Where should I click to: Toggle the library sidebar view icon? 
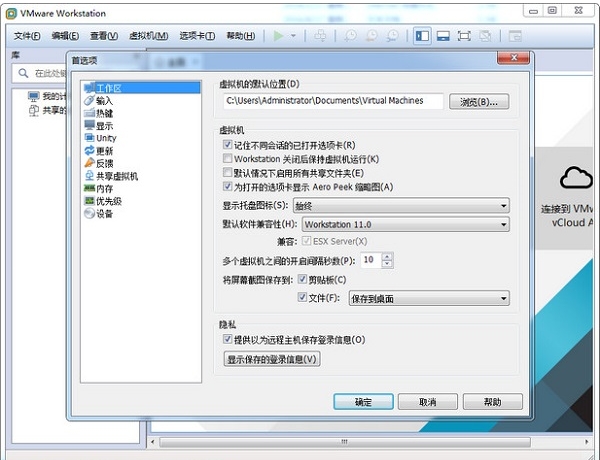pyautogui.click(x=422, y=36)
